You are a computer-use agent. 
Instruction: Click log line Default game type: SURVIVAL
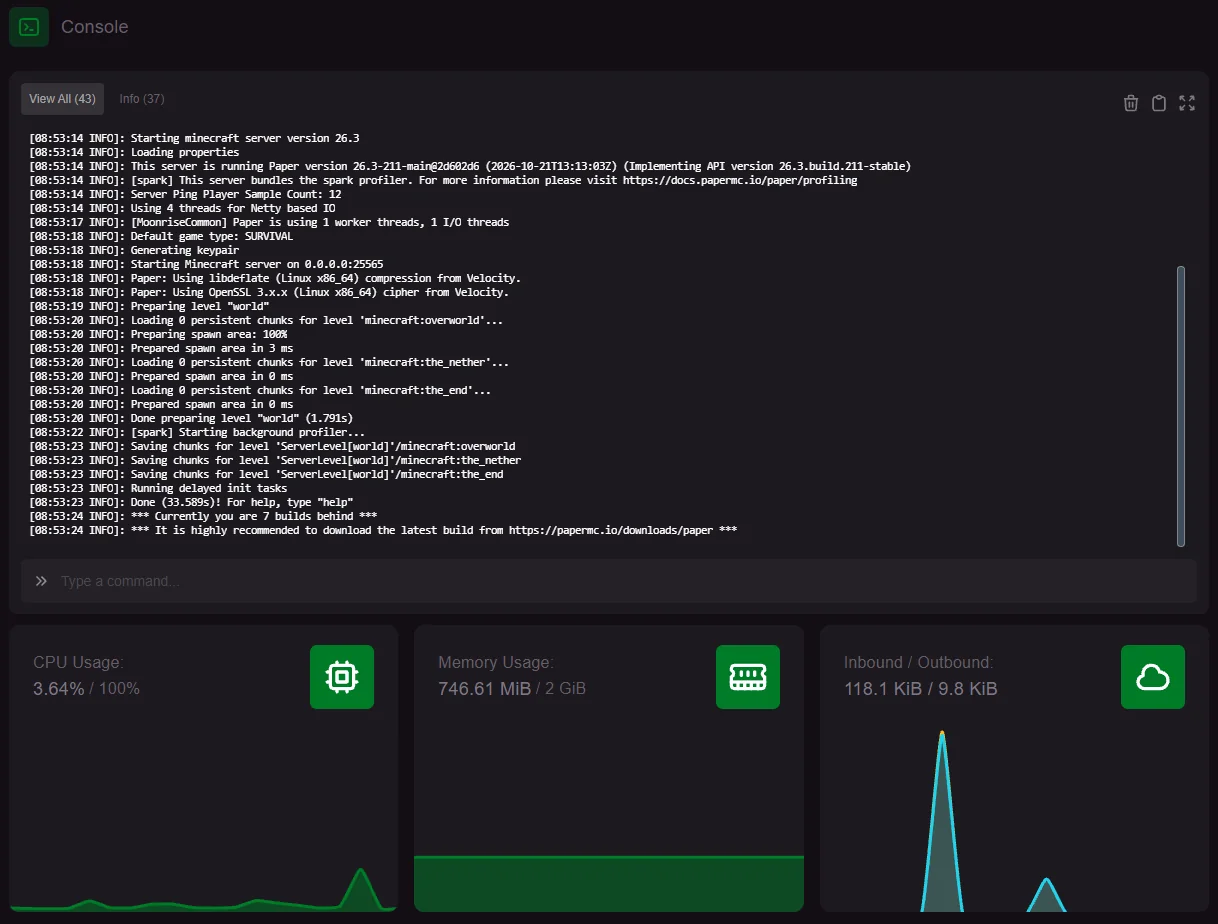[x=162, y=236]
